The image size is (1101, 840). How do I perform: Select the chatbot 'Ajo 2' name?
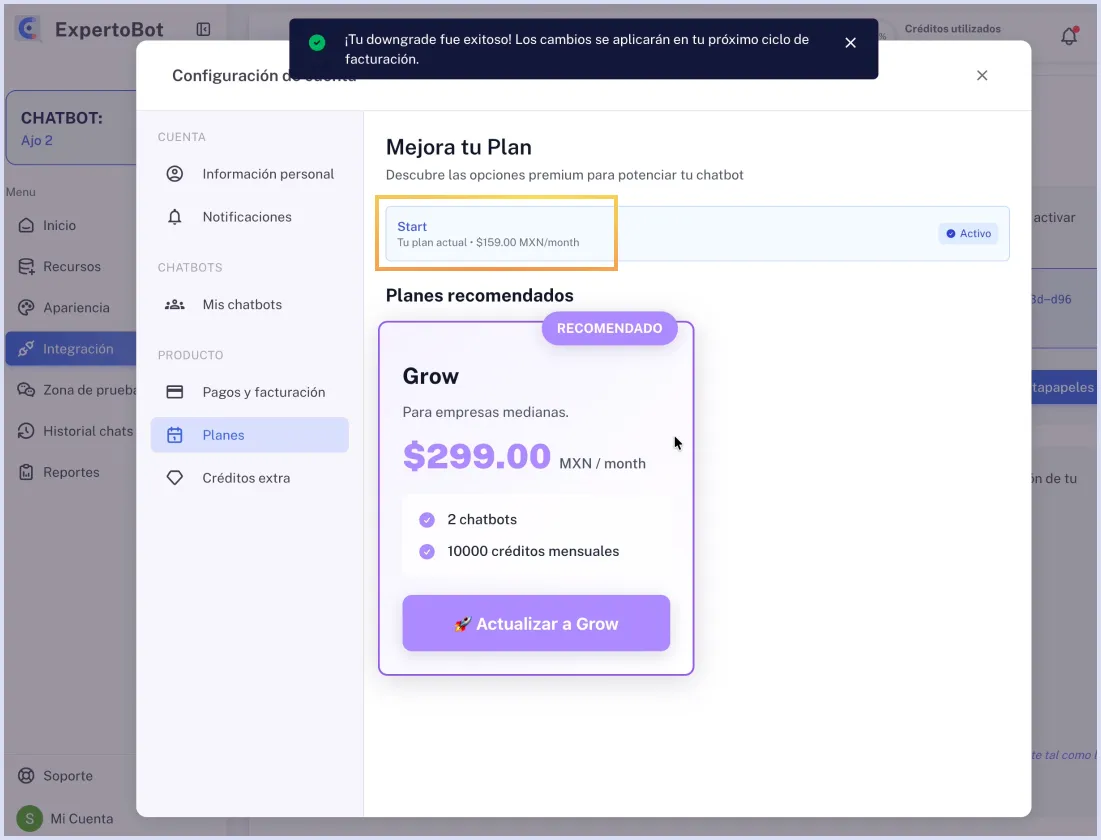click(37, 140)
